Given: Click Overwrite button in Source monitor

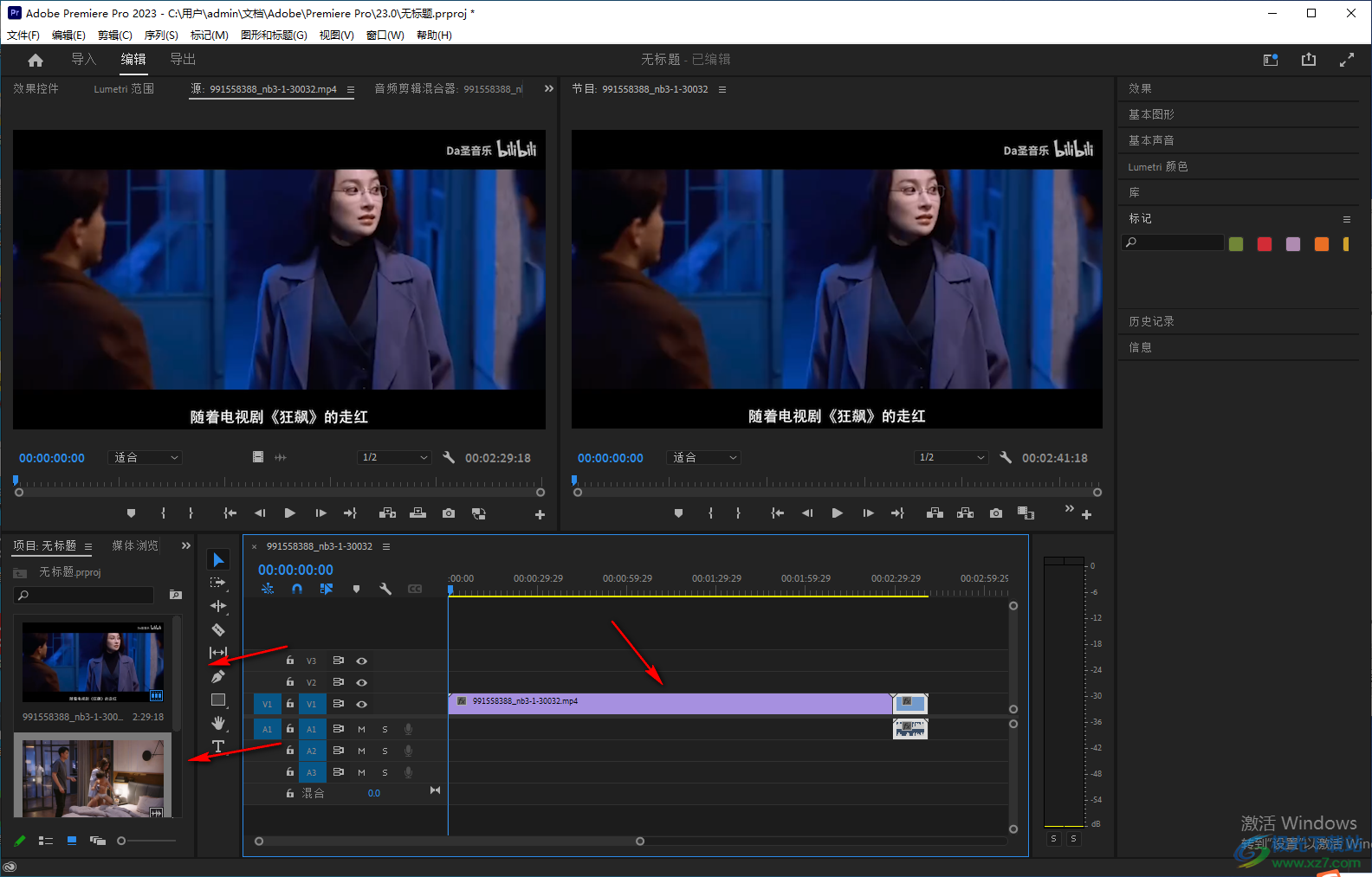Looking at the screenshot, I should [418, 513].
